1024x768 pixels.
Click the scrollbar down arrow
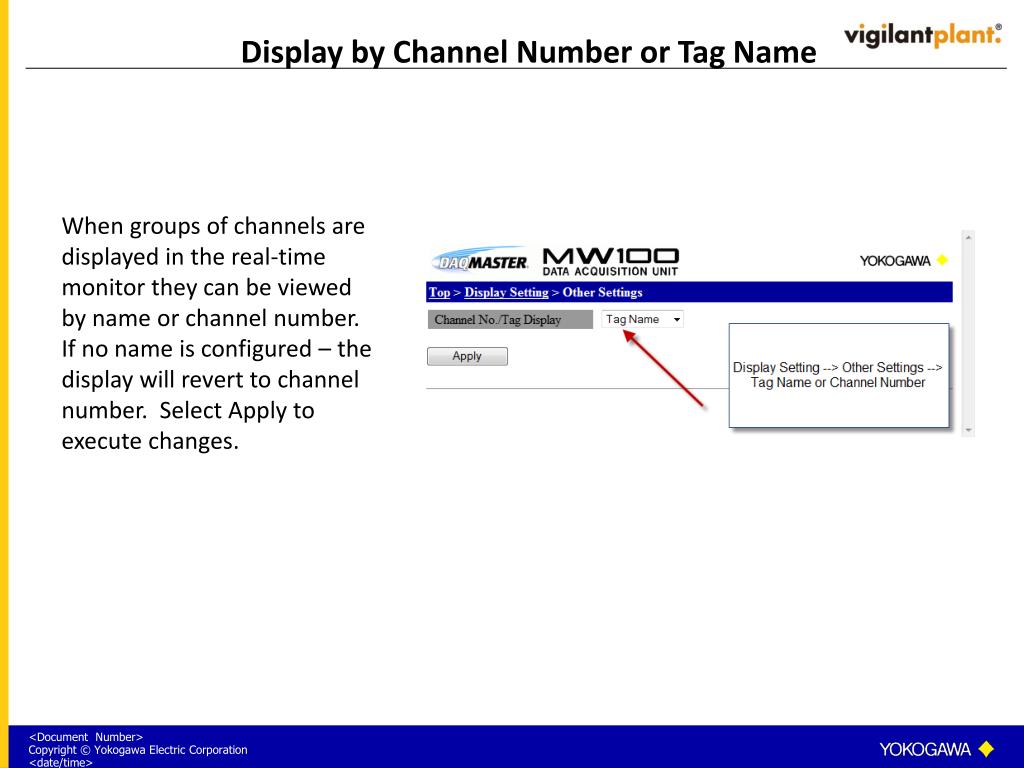click(x=968, y=430)
